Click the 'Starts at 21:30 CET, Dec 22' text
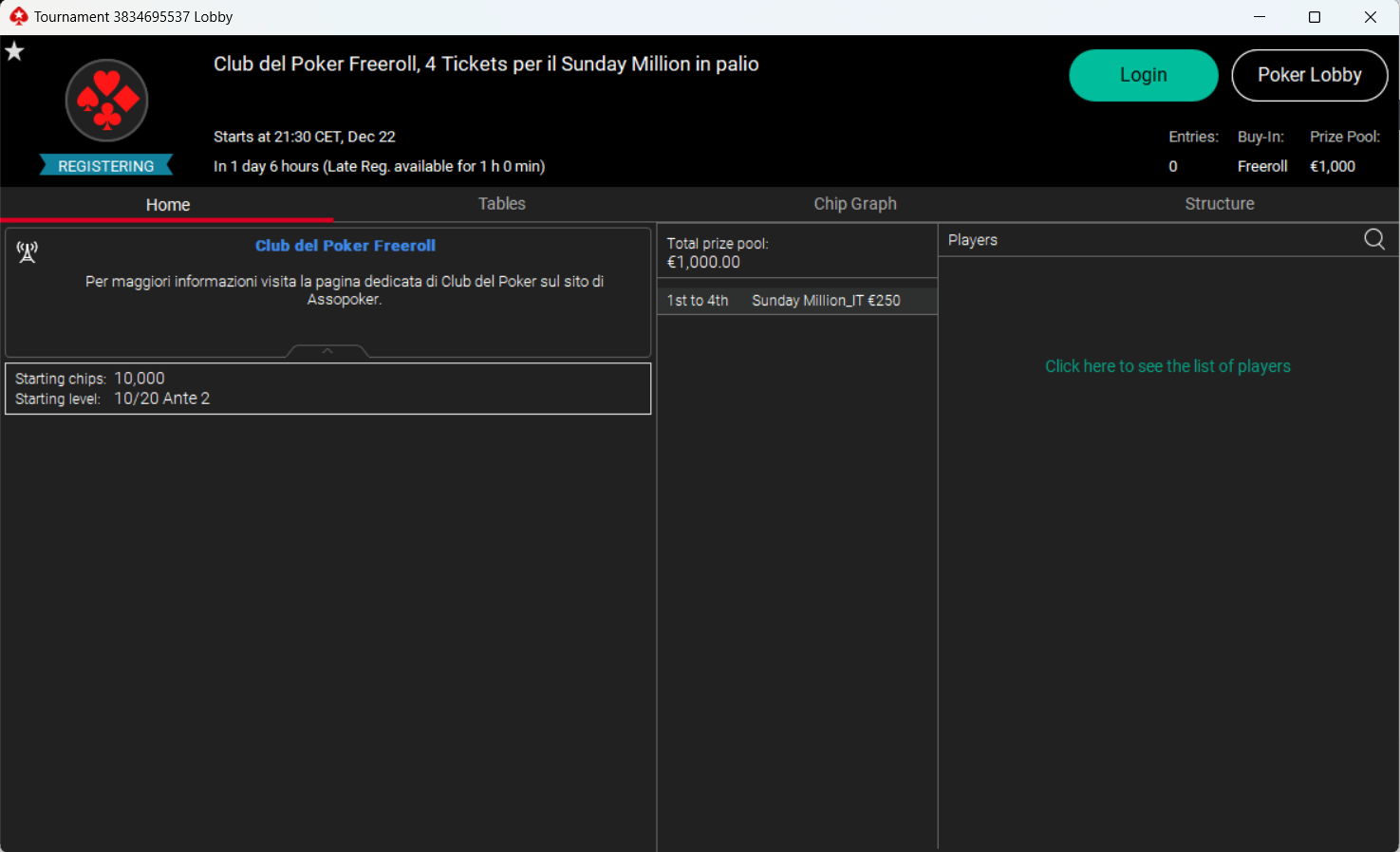The width and height of the screenshot is (1400, 852). click(x=305, y=137)
